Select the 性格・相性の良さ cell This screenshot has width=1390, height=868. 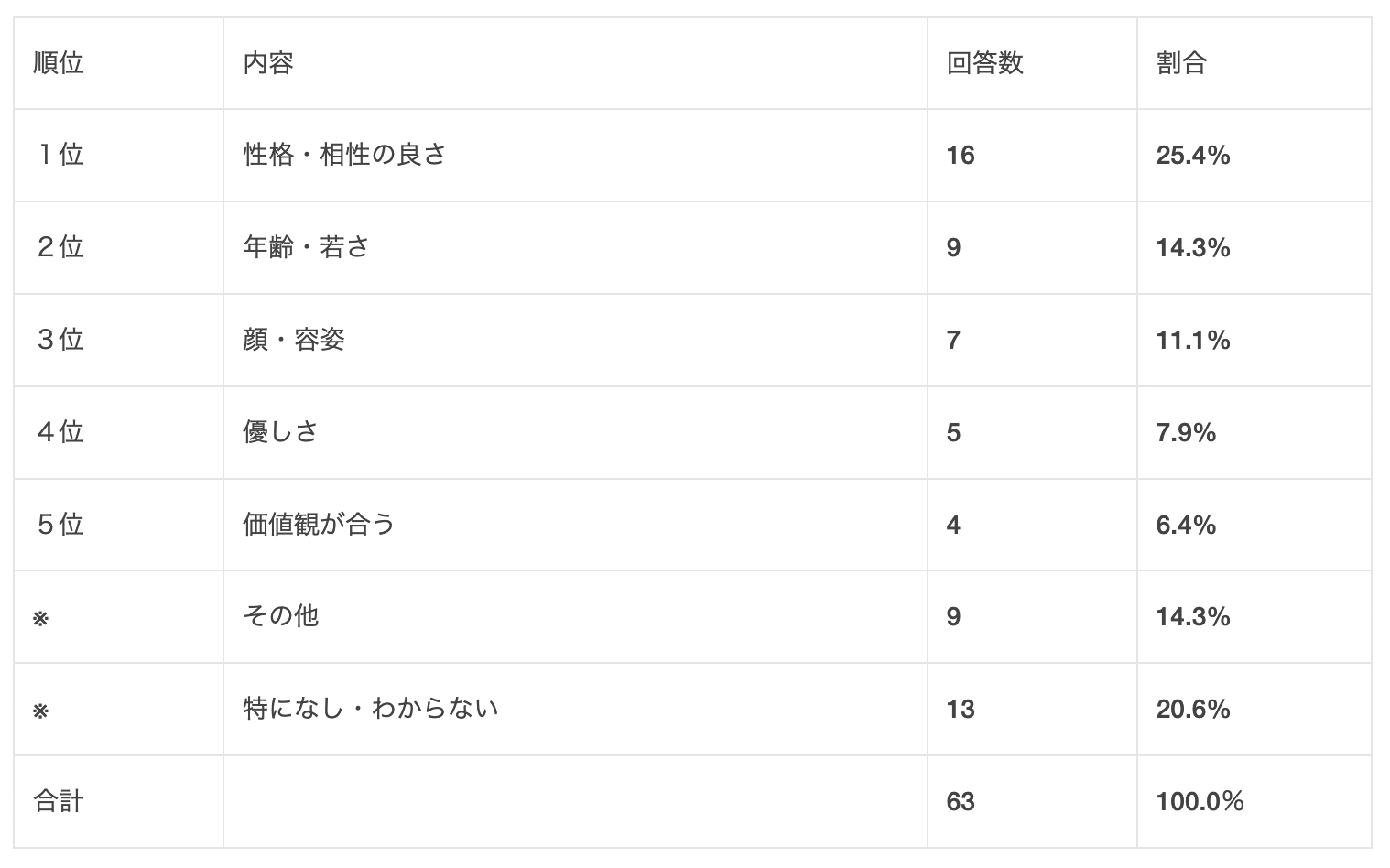344,155
